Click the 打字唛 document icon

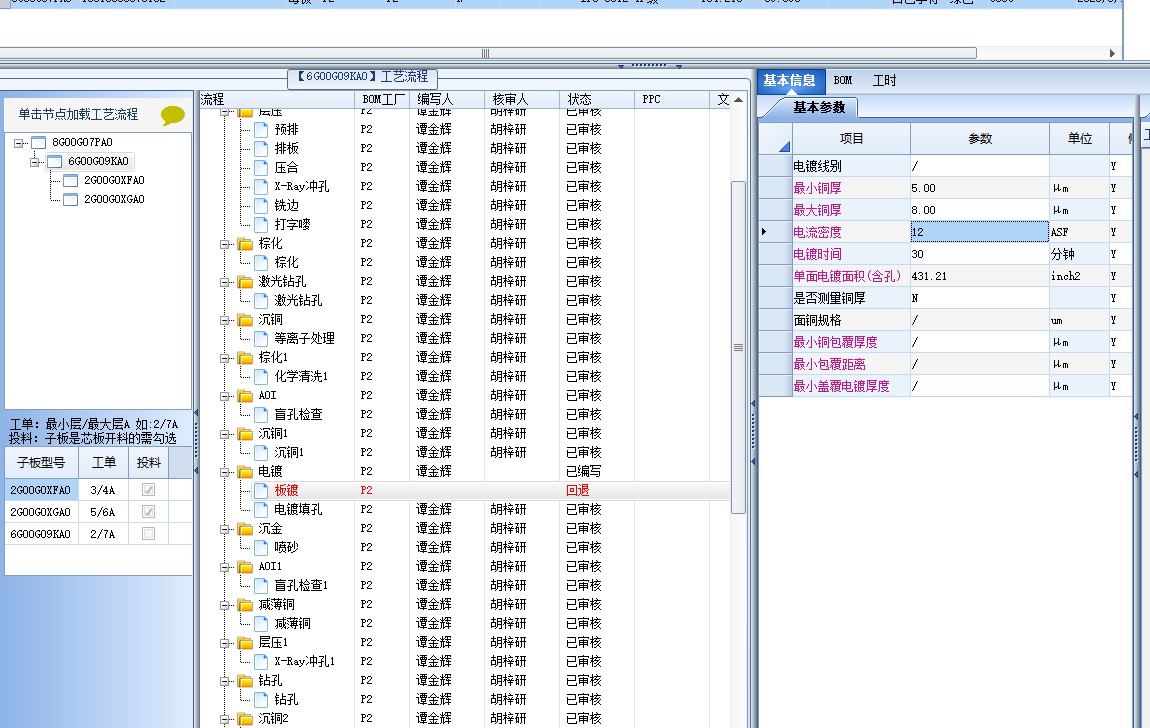(261, 224)
